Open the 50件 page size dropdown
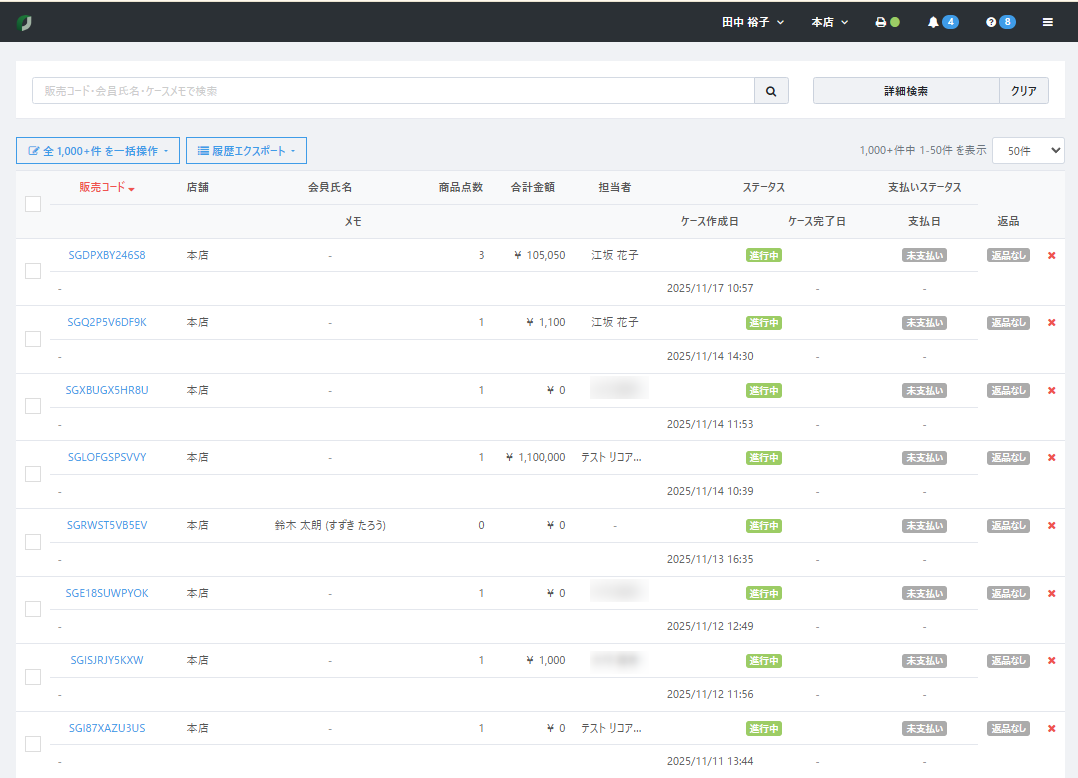Screen dimensions: 1078x778 point(1028,150)
